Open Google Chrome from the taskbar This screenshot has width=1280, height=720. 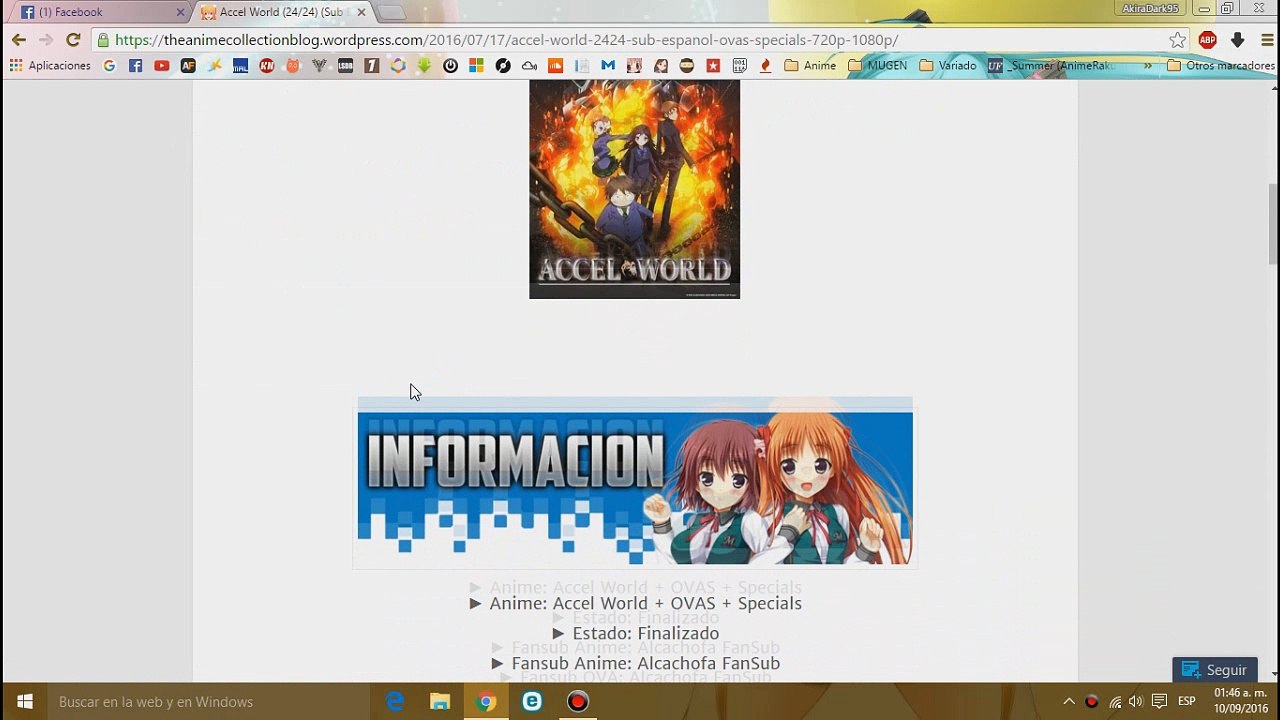(x=486, y=702)
